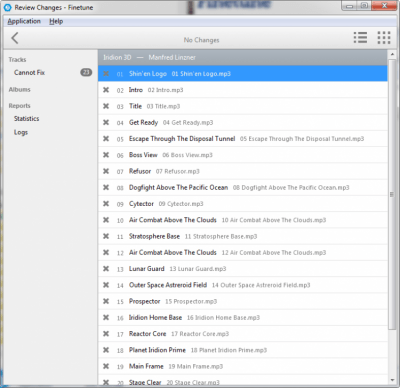Open the Help menu
The width and height of the screenshot is (400, 388).
56,21
